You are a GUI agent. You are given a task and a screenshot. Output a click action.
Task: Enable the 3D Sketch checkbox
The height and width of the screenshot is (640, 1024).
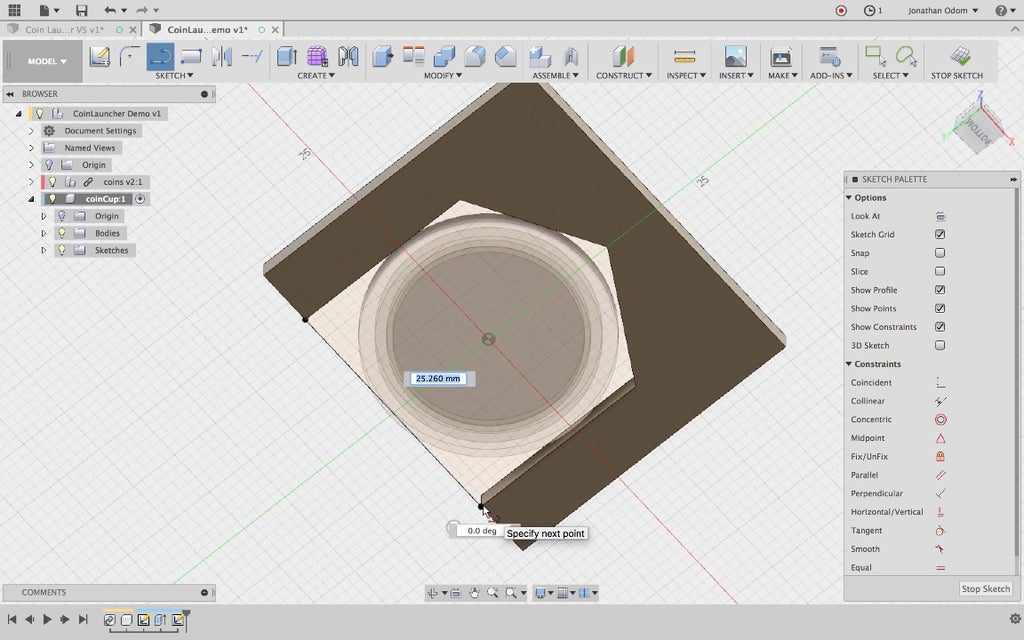[x=940, y=346]
